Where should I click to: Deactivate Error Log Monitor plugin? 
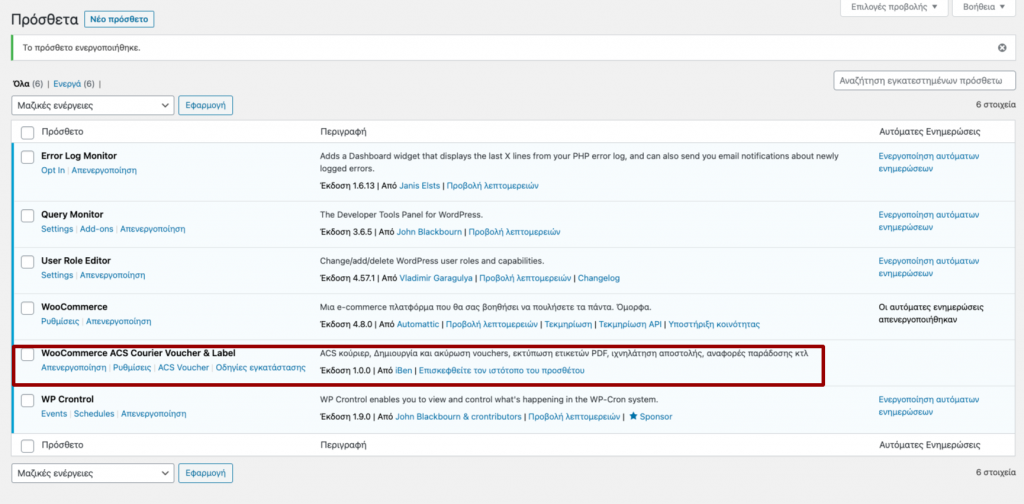(x=104, y=170)
